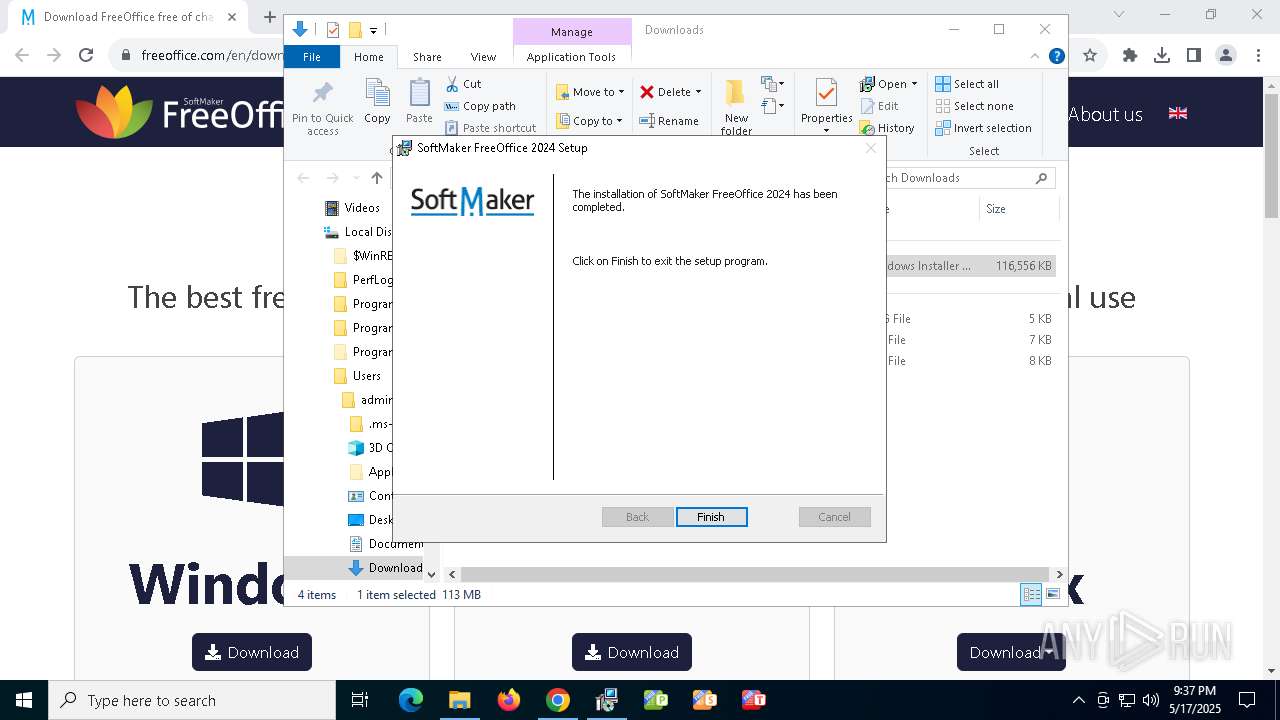Collapse the Explorer ribbon with the chevron
This screenshot has height=720, width=1280.
[x=1035, y=56]
